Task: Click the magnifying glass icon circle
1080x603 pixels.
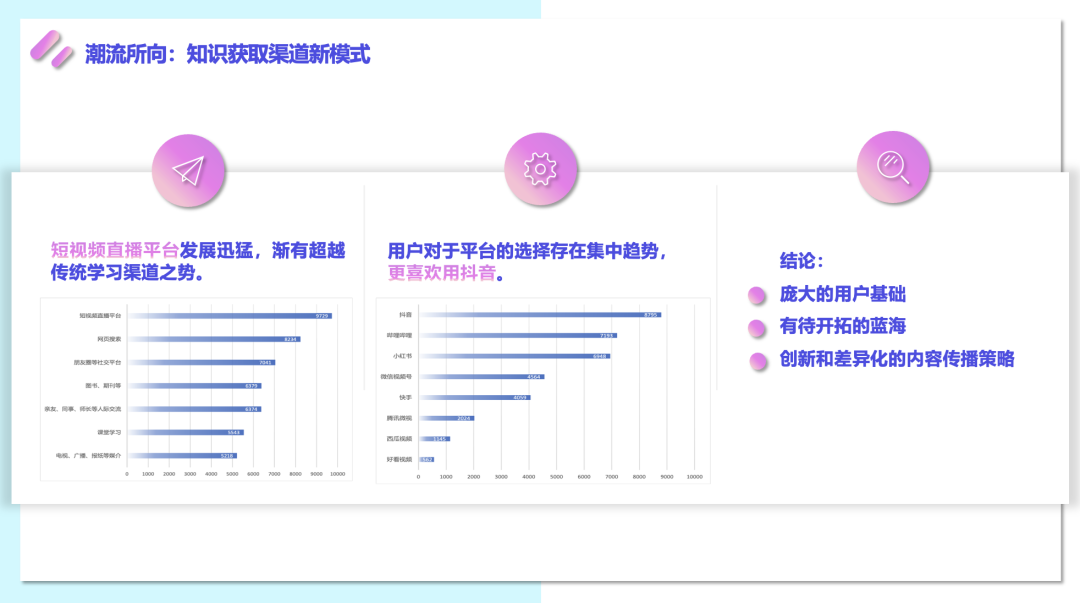Action: 893,168
